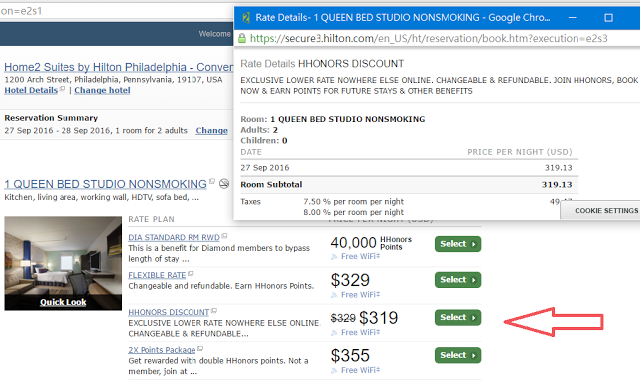
Task: Click the non-smoking icon beside room title
Action: (x=224, y=184)
